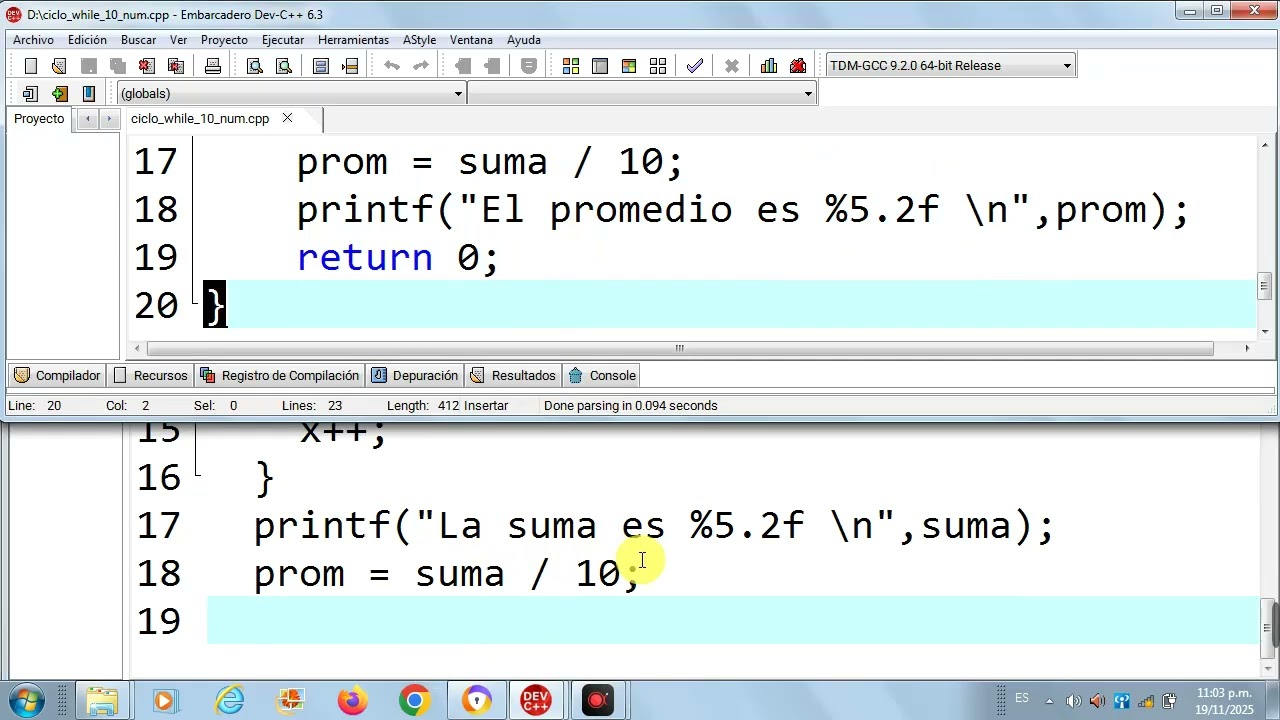Click the upper editor vertical scrollbar thumb

1264,286
